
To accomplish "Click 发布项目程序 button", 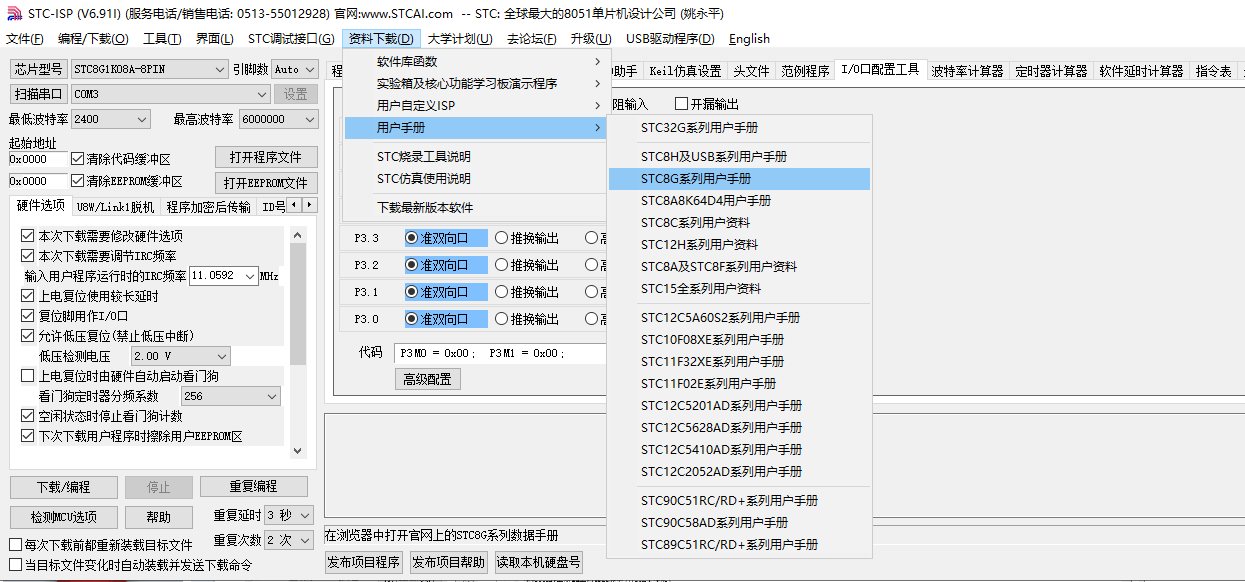I will (x=364, y=562).
